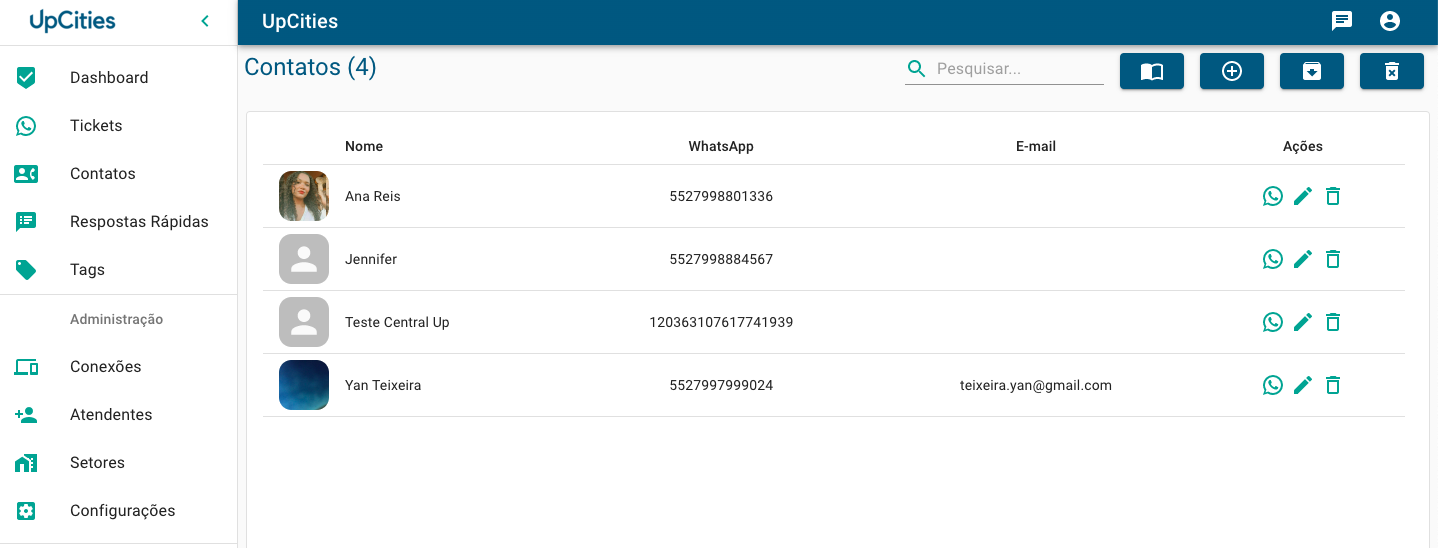Open Configurações in the sidebar
Screen dimensions: 1438x548
pos(118,511)
